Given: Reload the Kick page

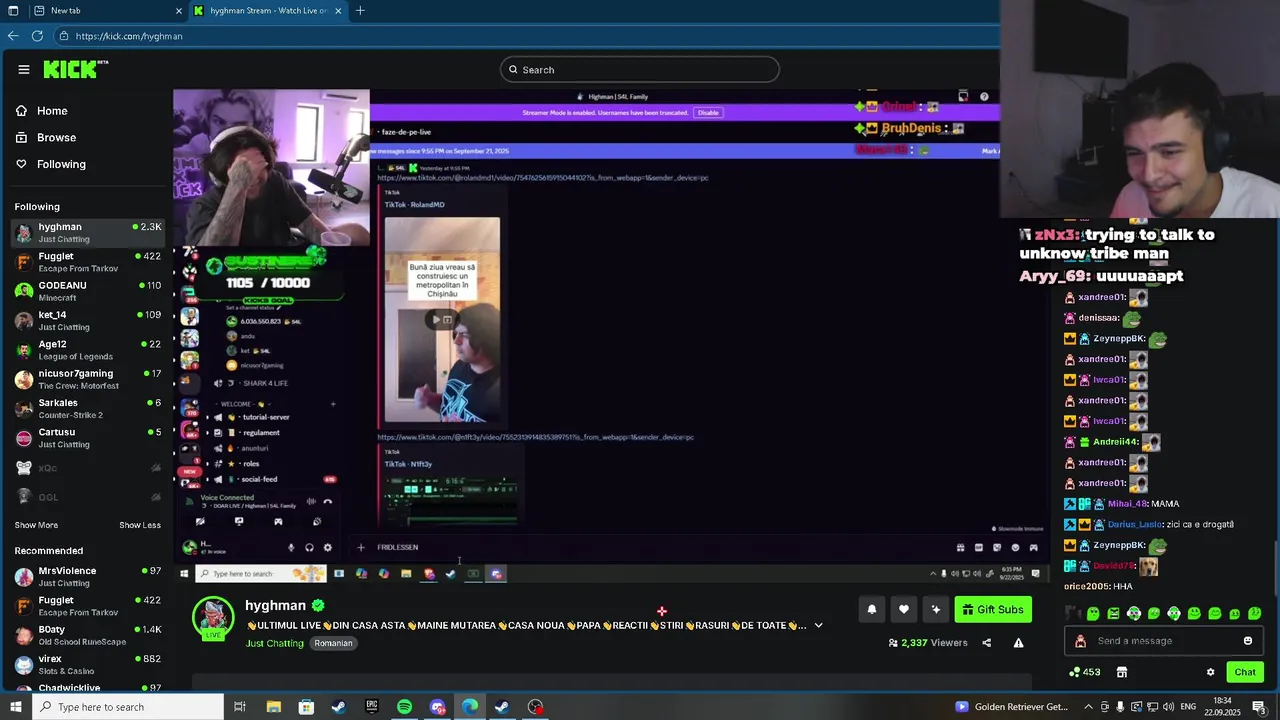Looking at the screenshot, I should (37, 36).
